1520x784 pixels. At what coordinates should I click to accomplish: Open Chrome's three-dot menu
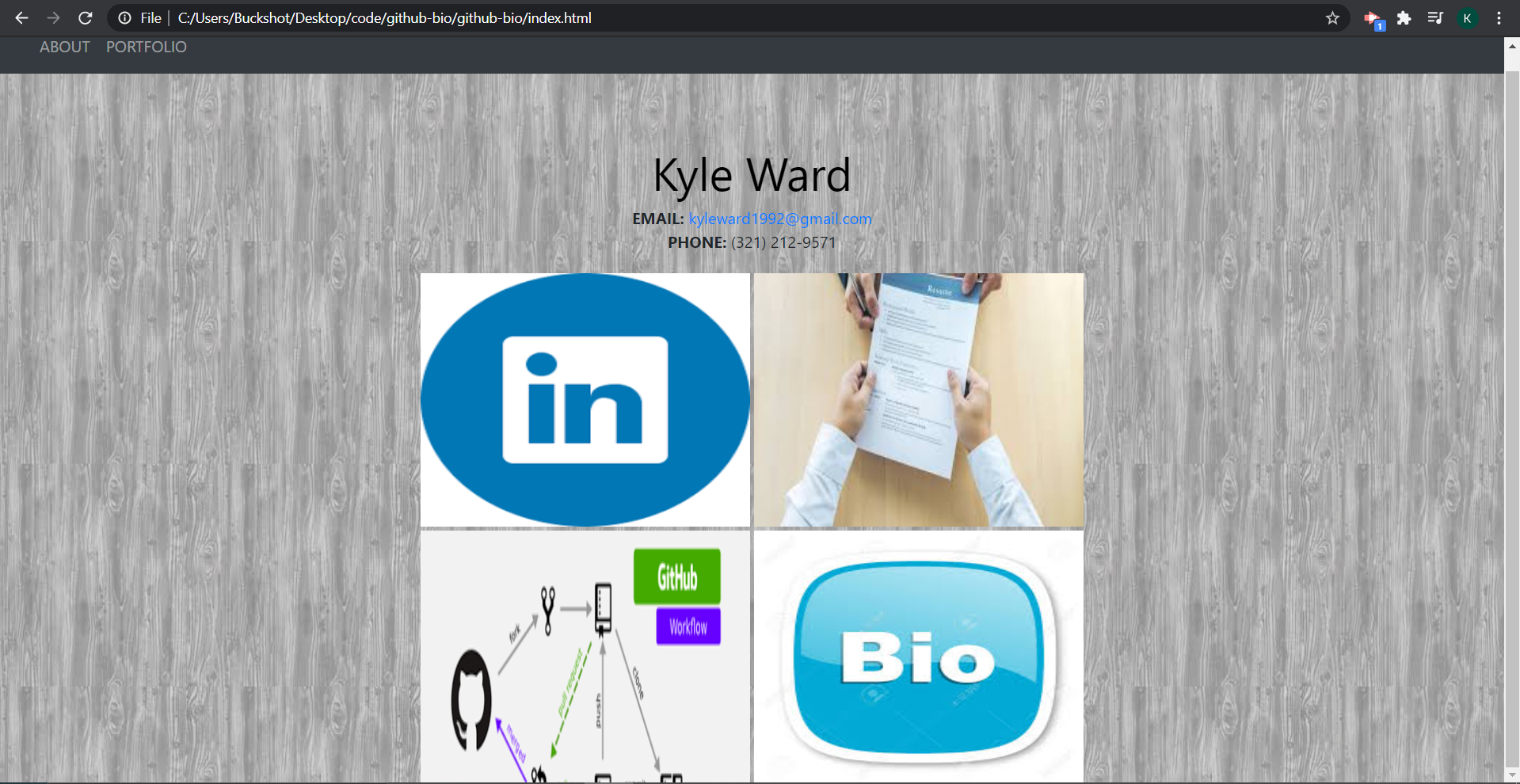1499,17
